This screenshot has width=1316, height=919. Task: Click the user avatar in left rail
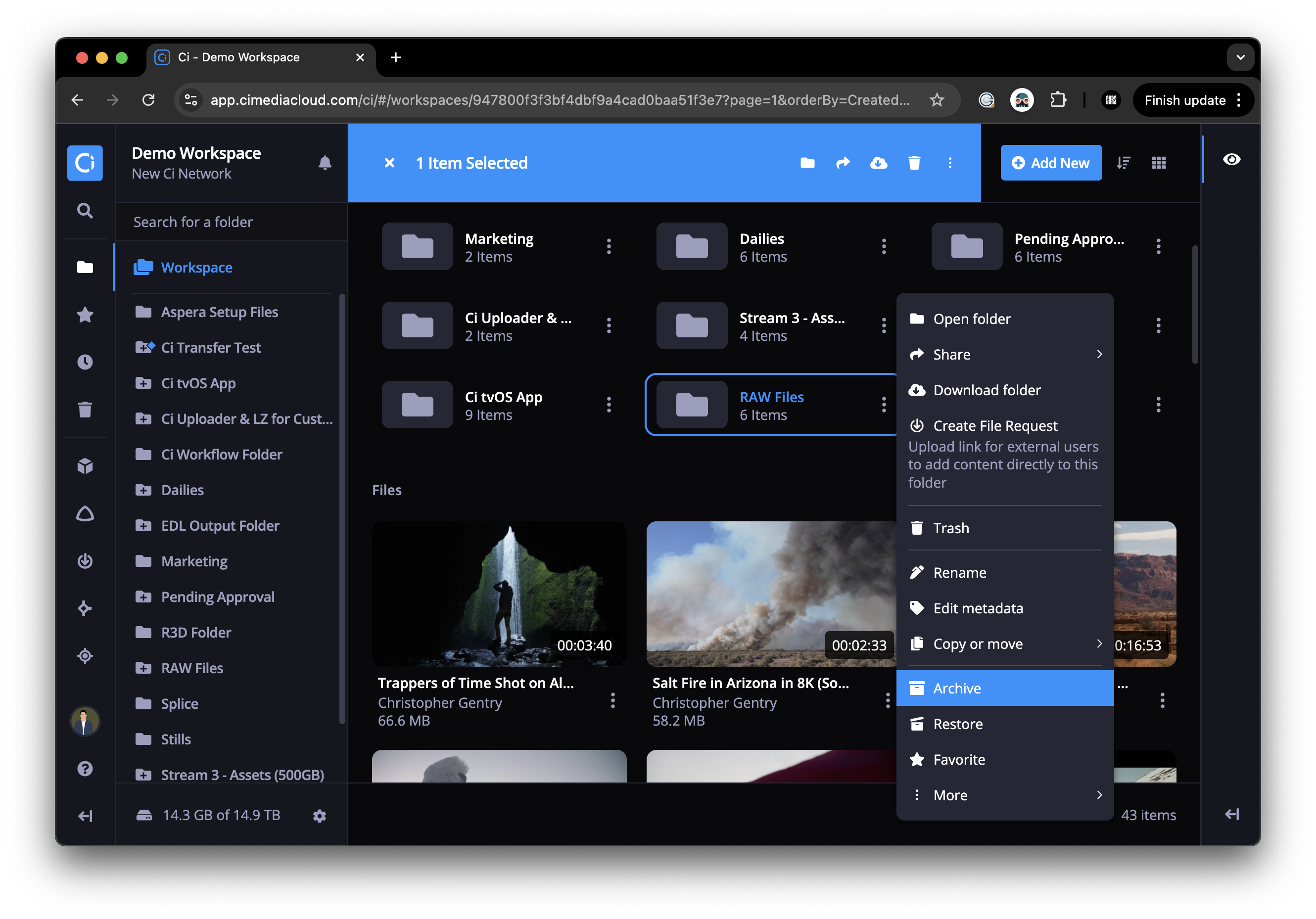coord(85,721)
